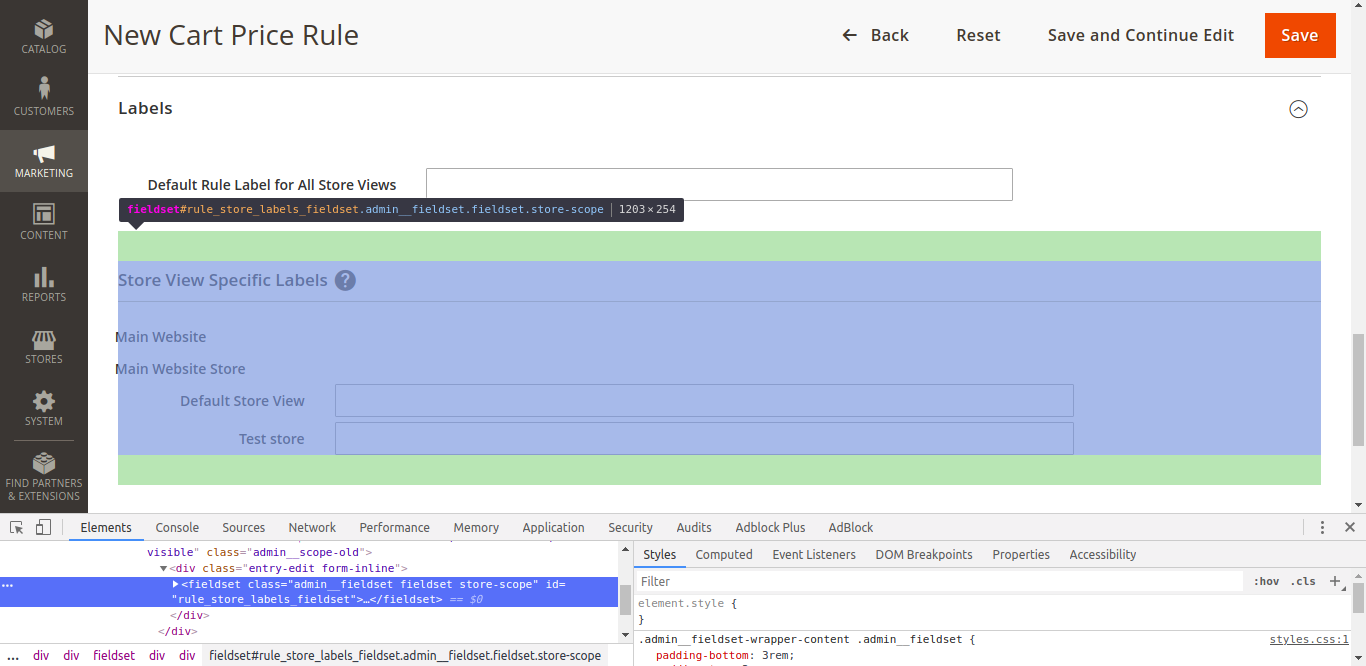
Task: Select fieldset#rule_store_labels_fieldset breadcrumb
Action: tap(405, 656)
